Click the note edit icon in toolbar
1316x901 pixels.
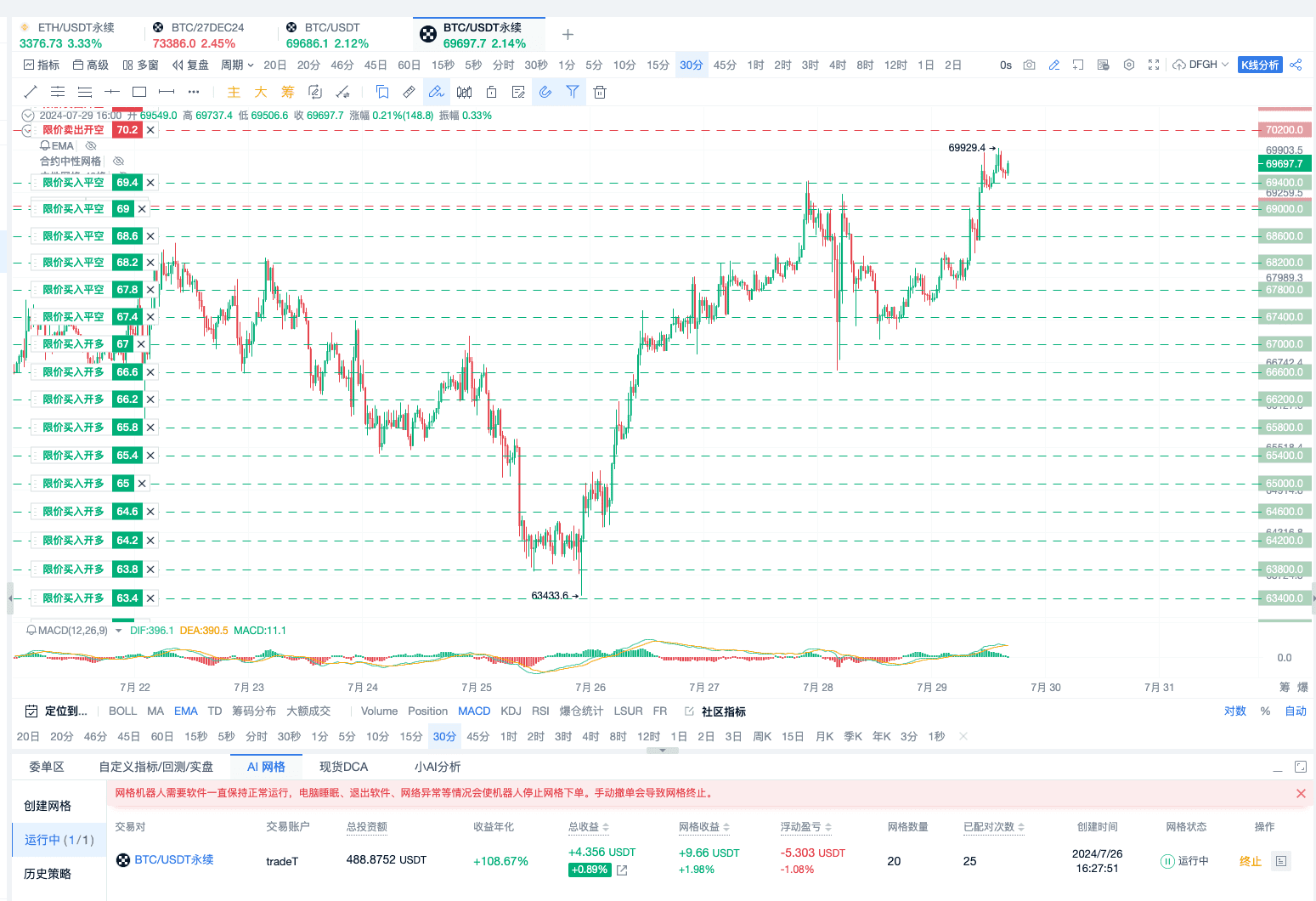coord(518,92)
